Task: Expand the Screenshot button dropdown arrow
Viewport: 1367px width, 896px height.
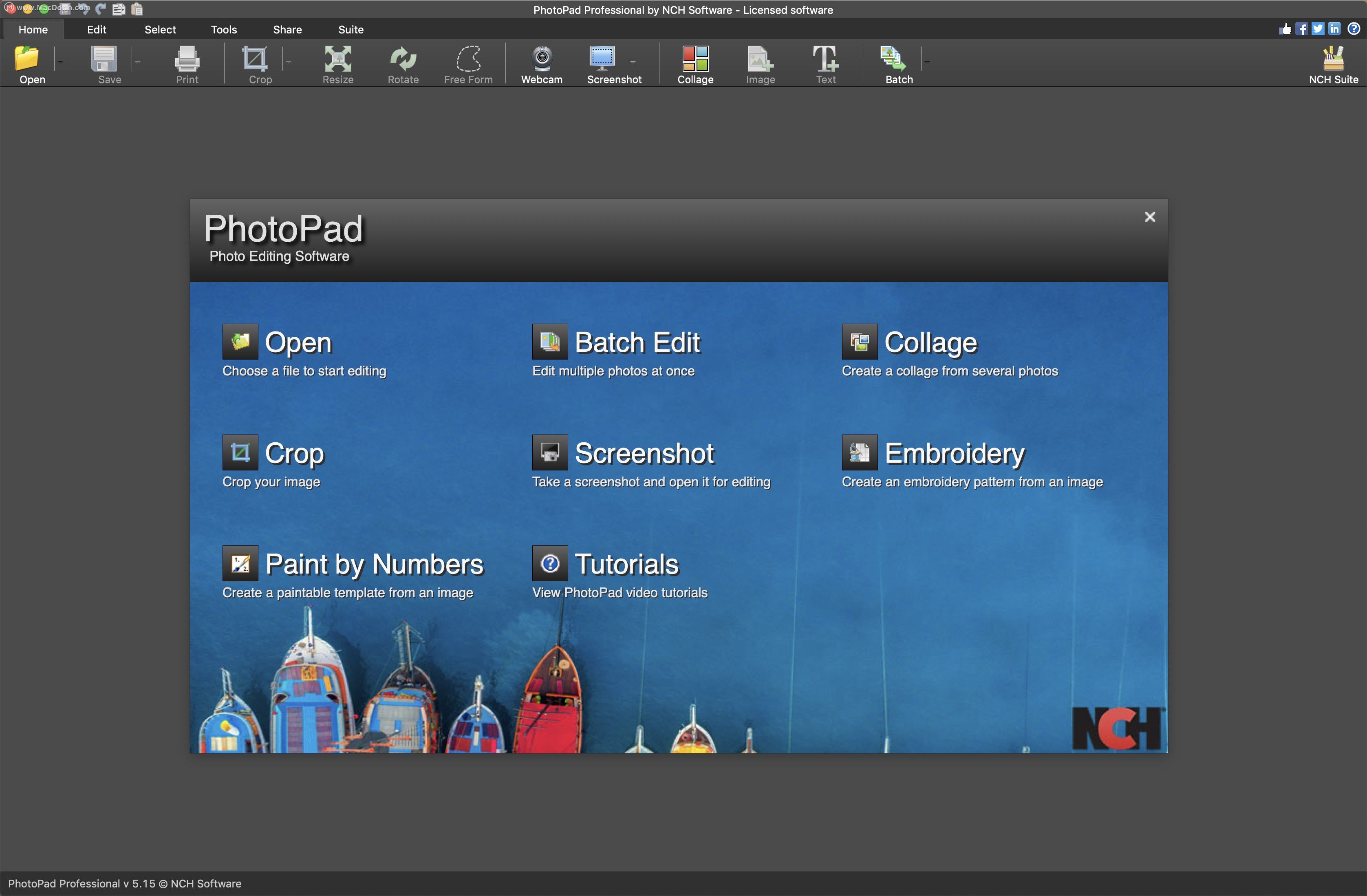Action: [633, 62]
